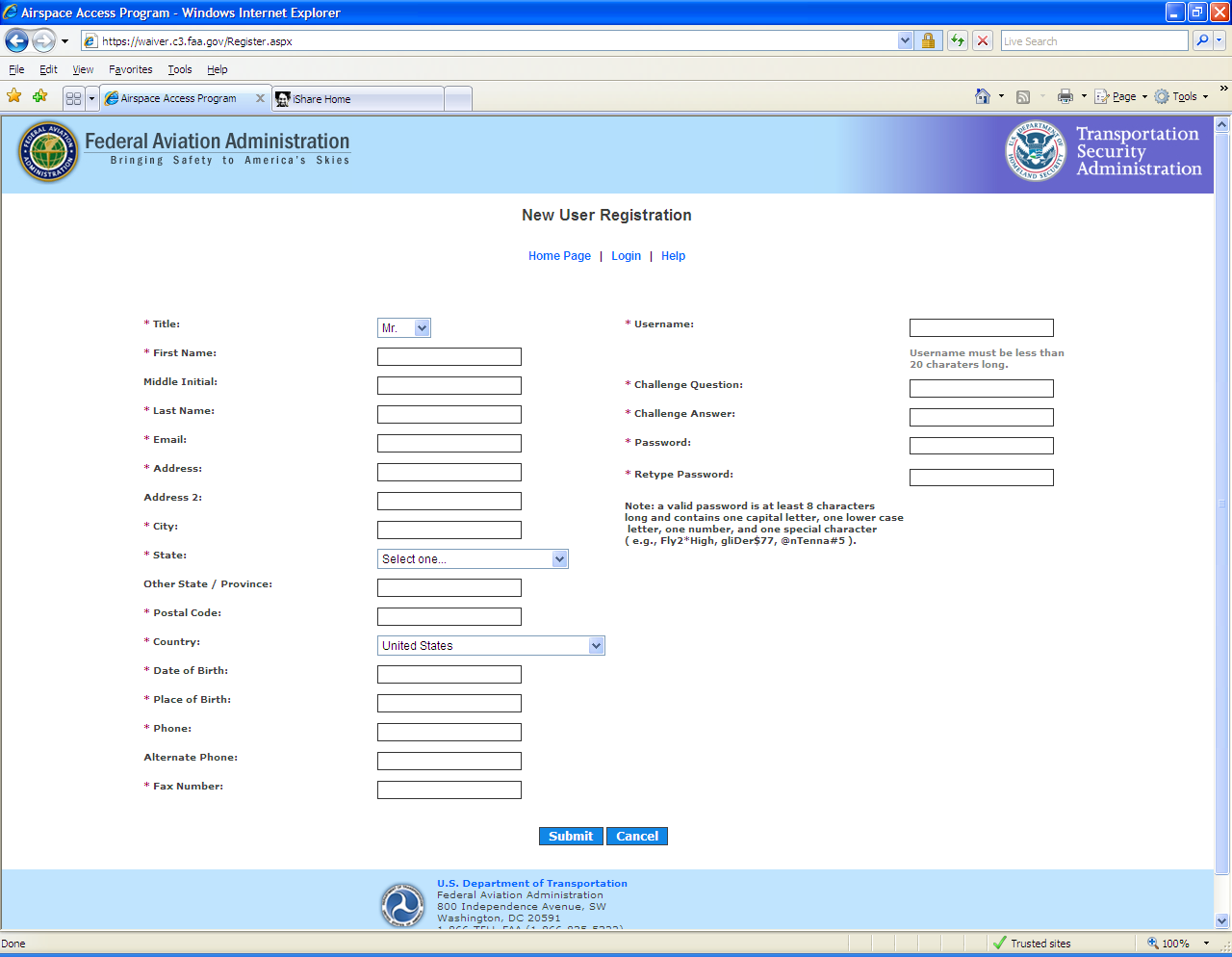The image size is (1232, 957).
Task: Click the City text field
Action: (x=449, y=530)
